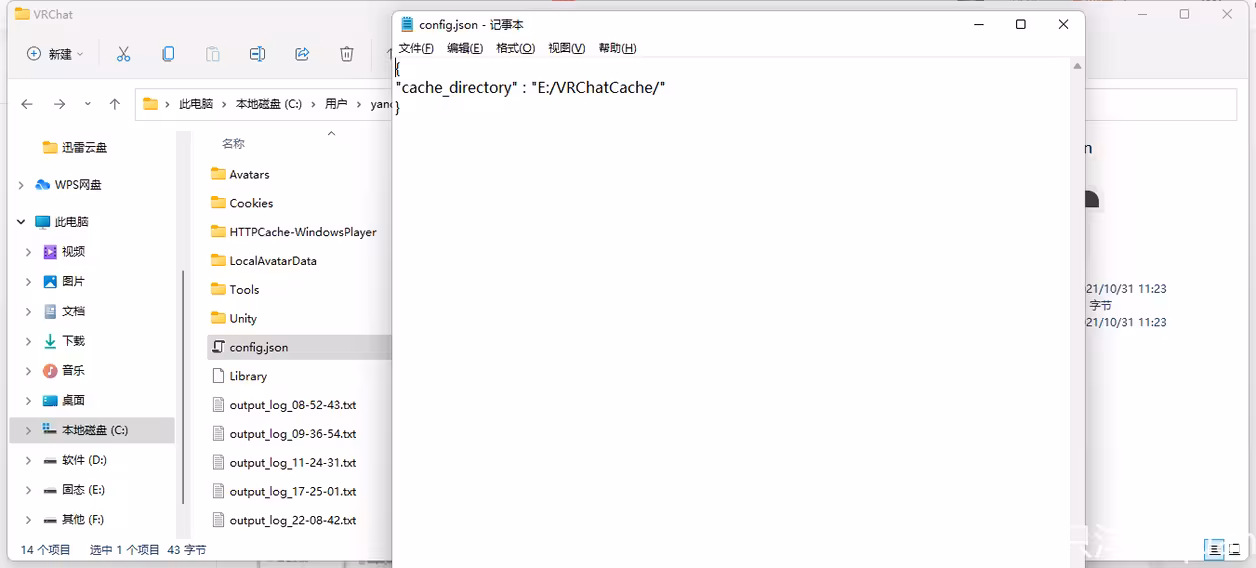Click the 音乐 music icon in sidebar
Image resolution: width=1256 pixels, height=568 pixels.
click(50, 370)
